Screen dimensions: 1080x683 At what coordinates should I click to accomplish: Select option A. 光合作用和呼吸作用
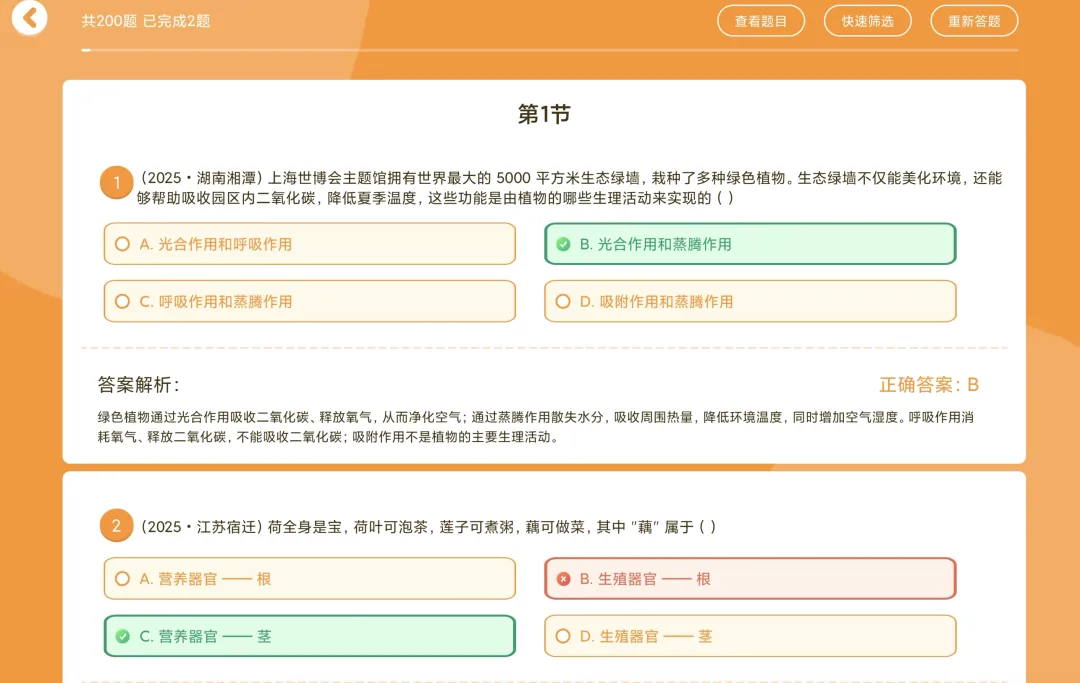point(309,244)
